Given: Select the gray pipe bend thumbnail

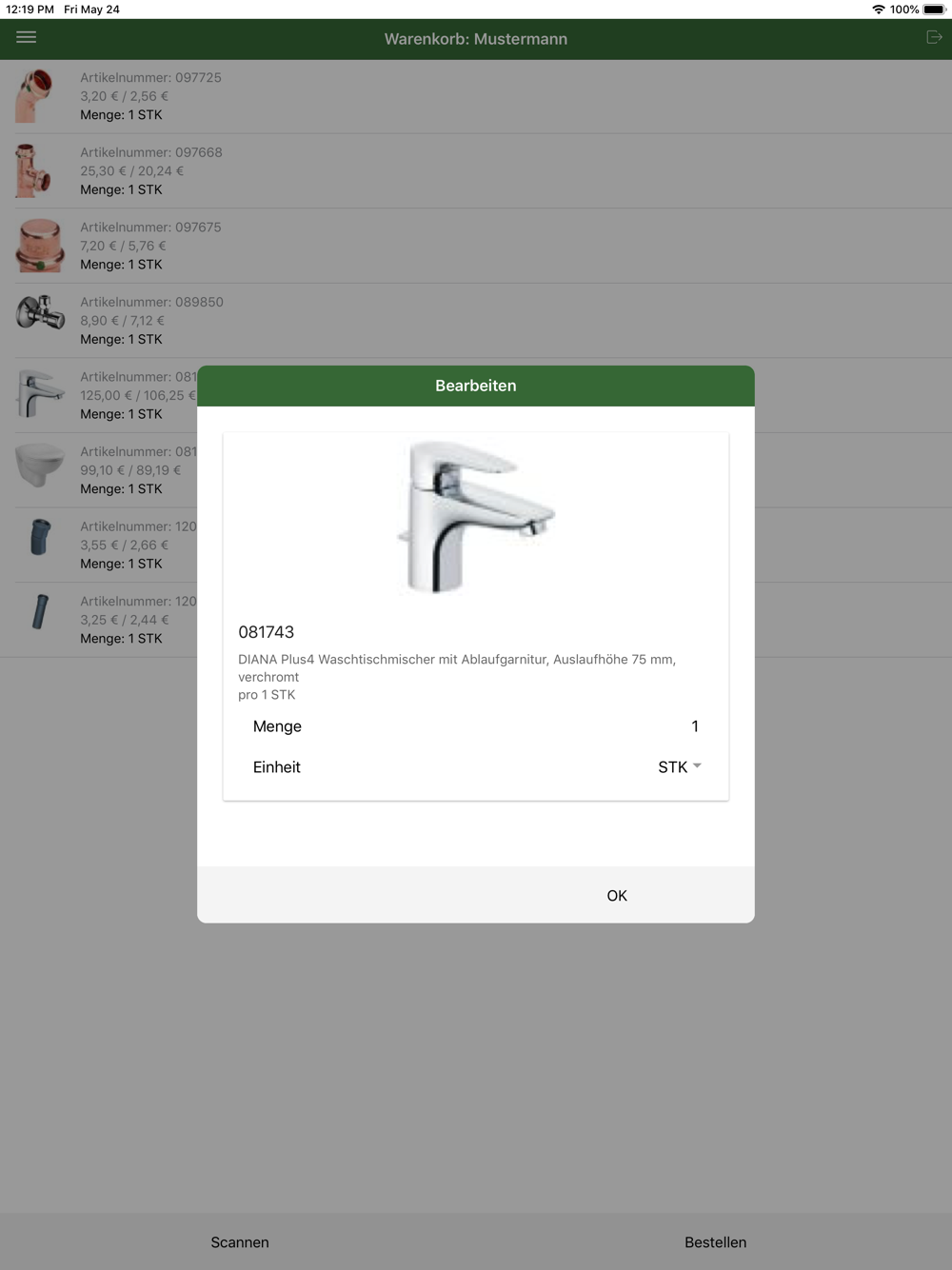Looking at the screenshot, I should click(x=40, y=545).
